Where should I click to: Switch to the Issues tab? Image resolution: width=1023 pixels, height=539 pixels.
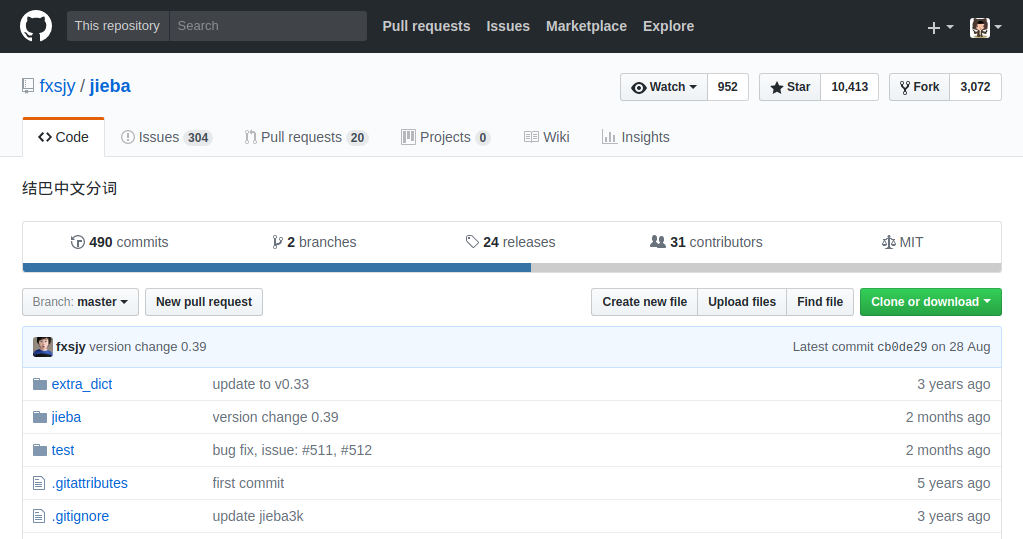click(x=166, y=137)
